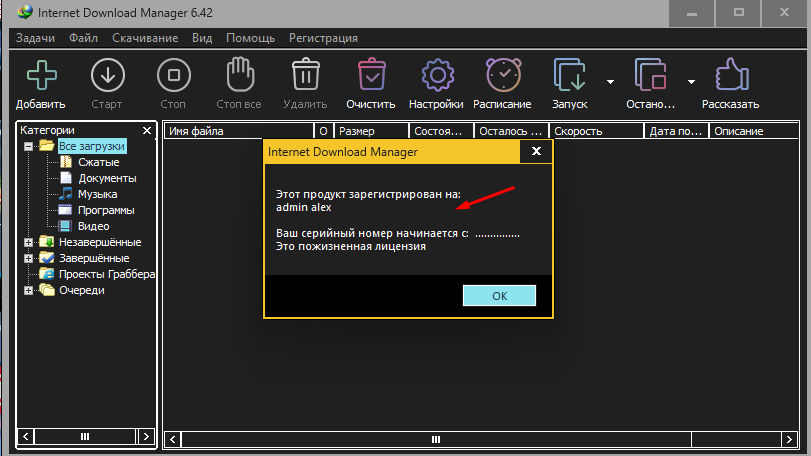Screen dimensions: 811x456
Task: Expand the Незавершённые tree node
Action: (28, 242)
